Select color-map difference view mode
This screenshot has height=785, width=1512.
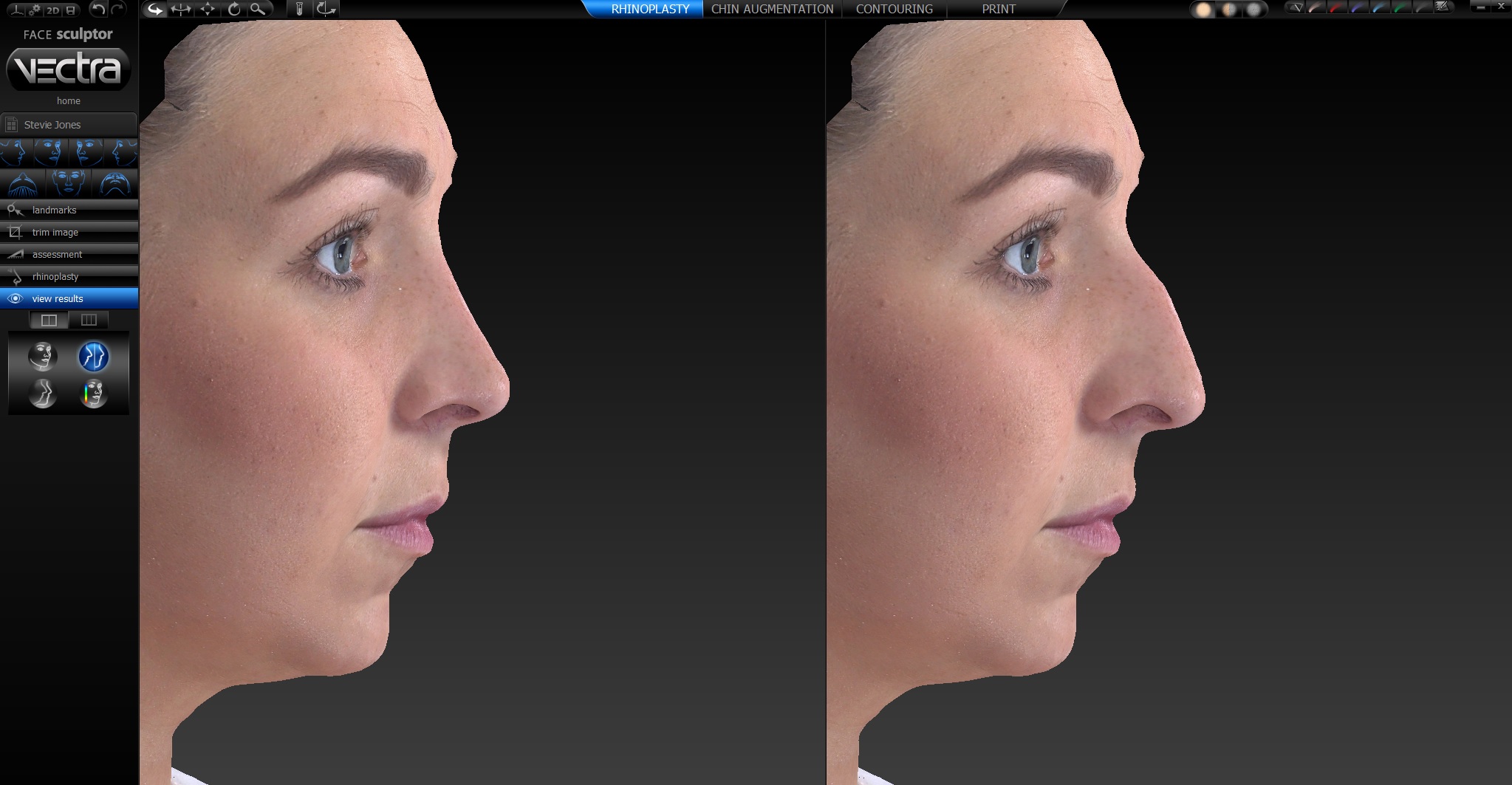[x=94, y=393]
